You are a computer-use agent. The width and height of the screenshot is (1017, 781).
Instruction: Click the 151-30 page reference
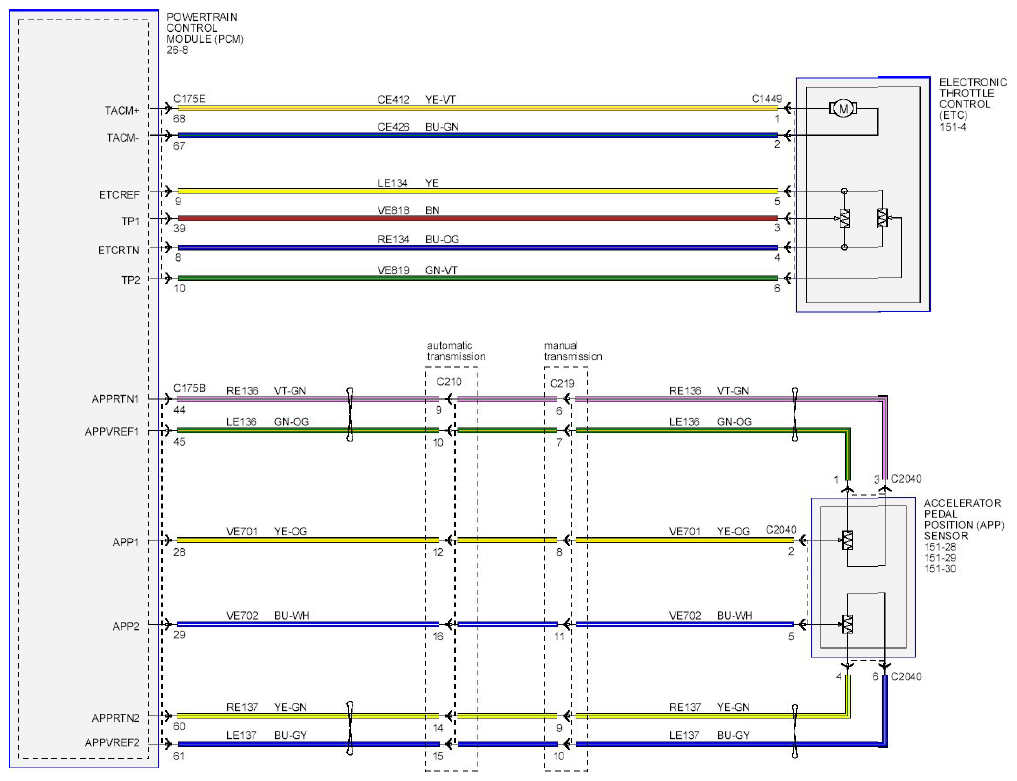coord(940,569)
